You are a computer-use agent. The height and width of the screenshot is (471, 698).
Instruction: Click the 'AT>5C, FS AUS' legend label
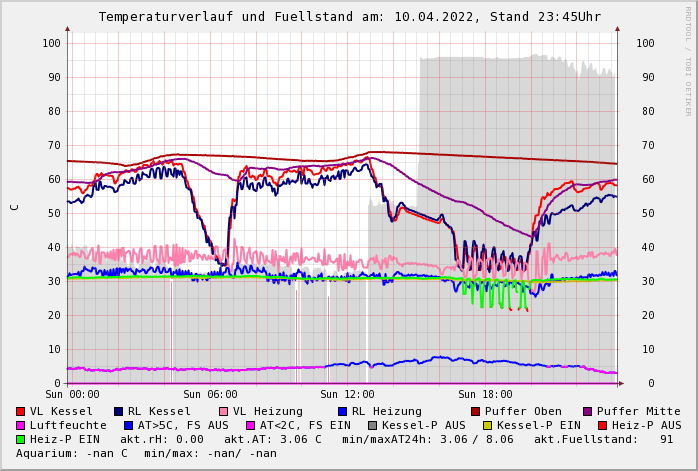click(x=183, y=425)
